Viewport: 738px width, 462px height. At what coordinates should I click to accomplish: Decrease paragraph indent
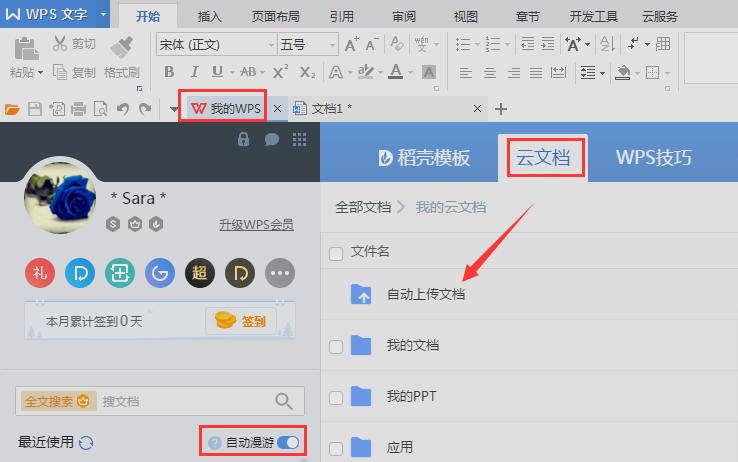click(x=528, y=44)
